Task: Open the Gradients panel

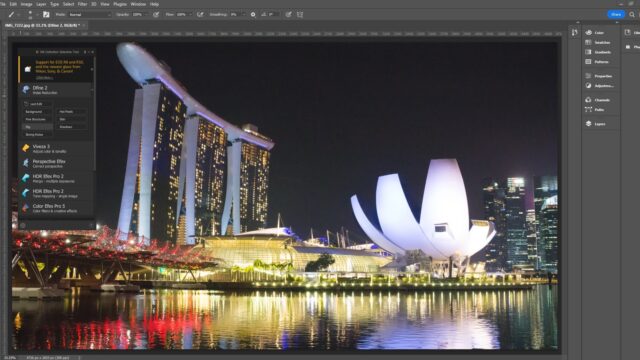Action: (x=599, y=52)
